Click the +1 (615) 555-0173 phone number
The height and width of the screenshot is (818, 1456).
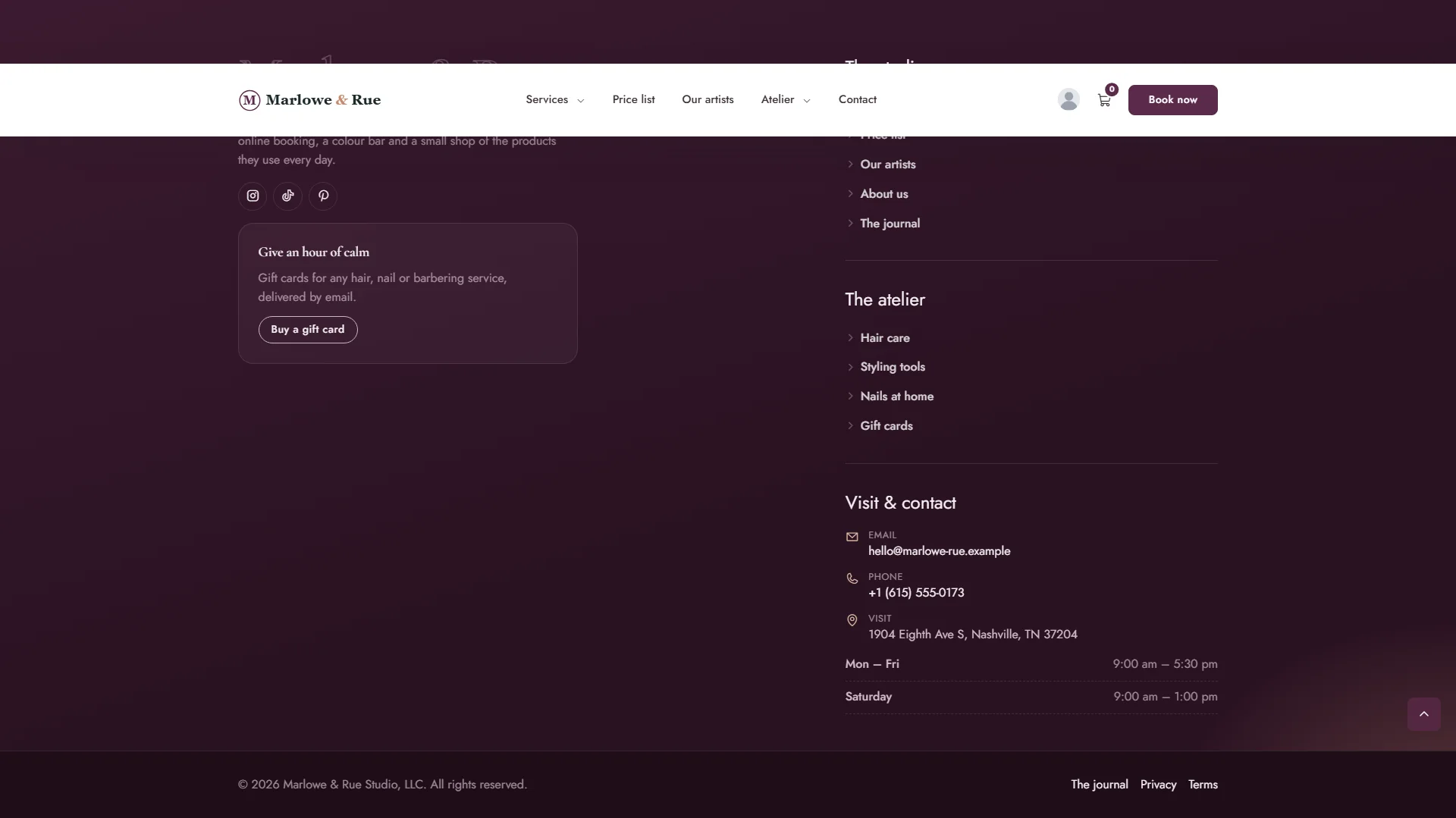916,593
